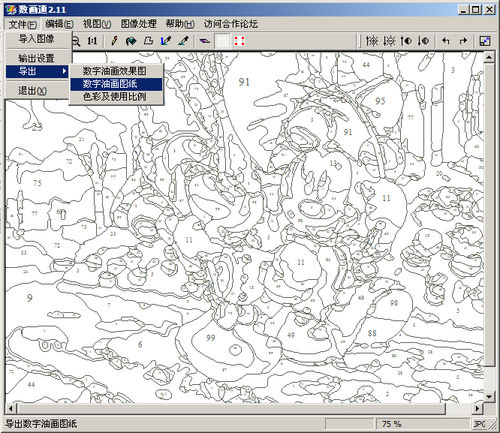Viewport: 500px width, 433px height.
Task: Click the flat brush smudge tool
Action: pyautogui.click(x=205, y=41)
